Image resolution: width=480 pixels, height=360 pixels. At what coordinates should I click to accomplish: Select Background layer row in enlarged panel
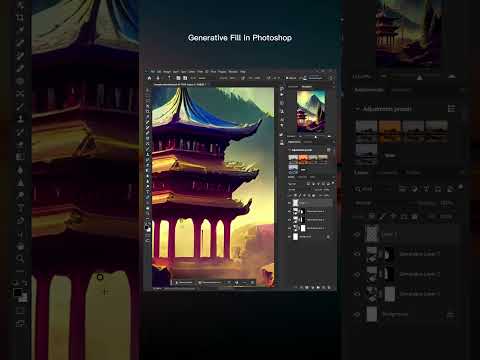[x=406, y=314]
